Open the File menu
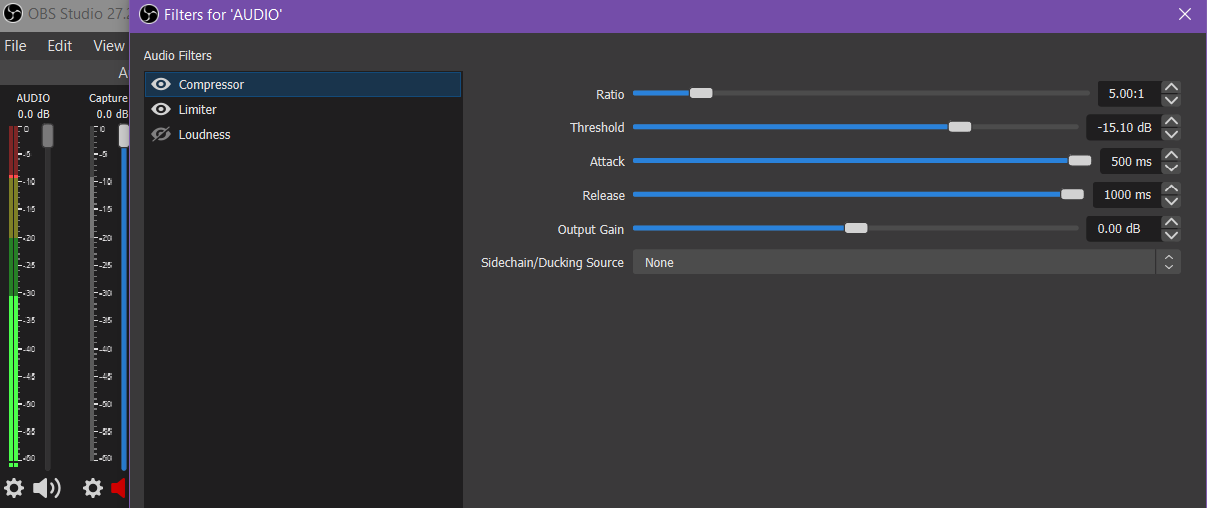Screen dimensions: 1207x508 point(15,46)
